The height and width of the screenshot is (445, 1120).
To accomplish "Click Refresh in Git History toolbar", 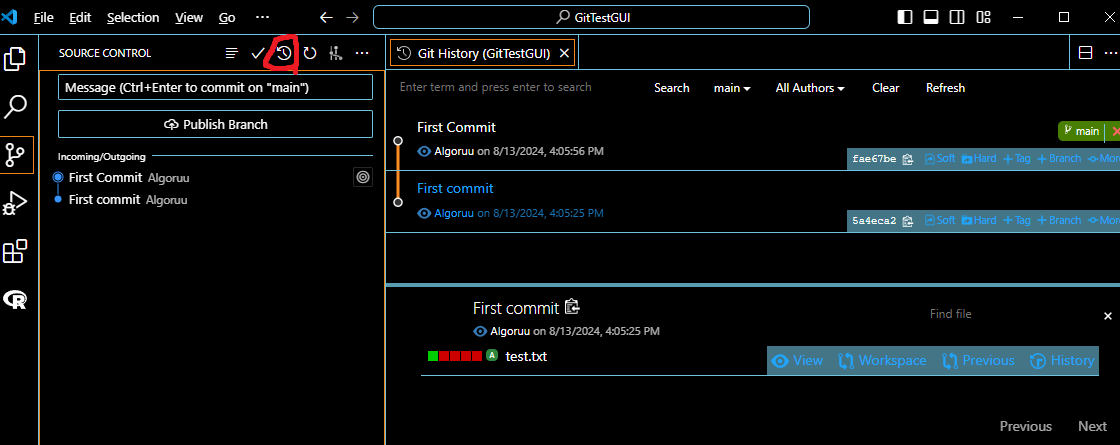I will click(946, 88).
